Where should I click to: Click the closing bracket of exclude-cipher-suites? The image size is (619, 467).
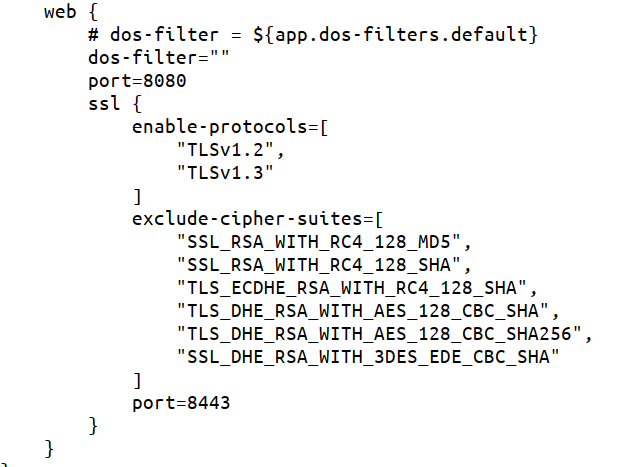click(137, 378)
